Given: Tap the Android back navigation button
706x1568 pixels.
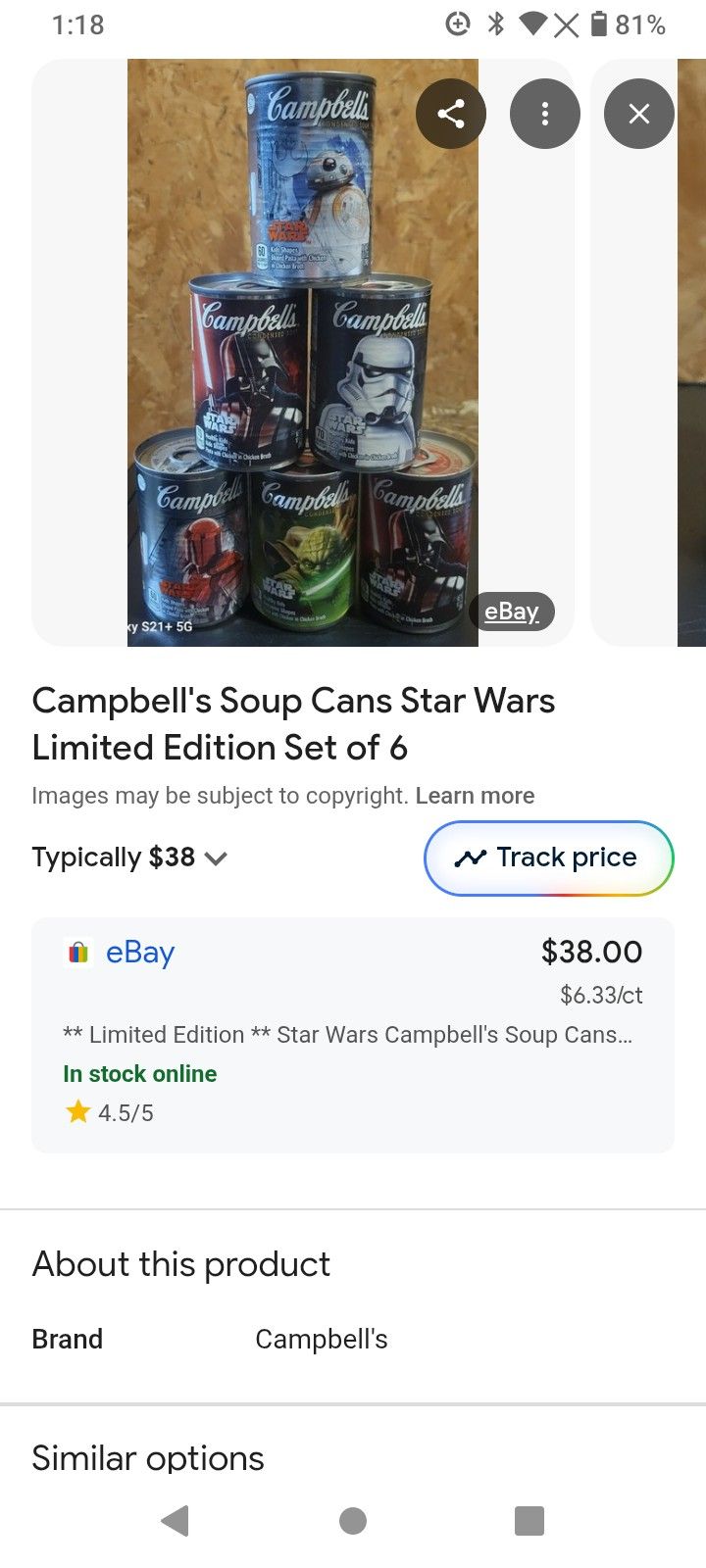Looking at the screenshot, I should (x=176, y=1520).
